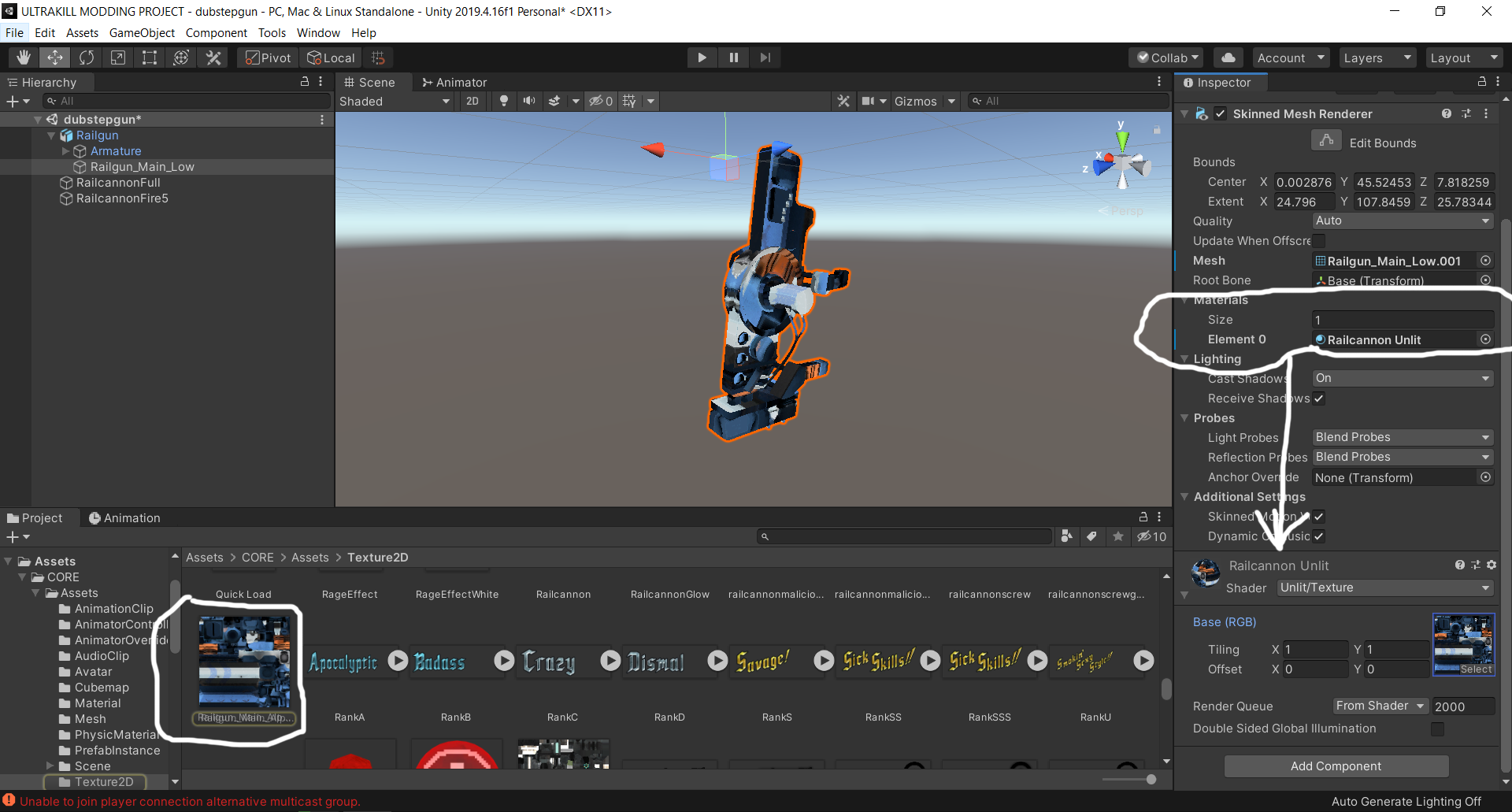1512x812 pixels.
Task: Switch to the Animation tab
Action: click(x=124, y=517)
